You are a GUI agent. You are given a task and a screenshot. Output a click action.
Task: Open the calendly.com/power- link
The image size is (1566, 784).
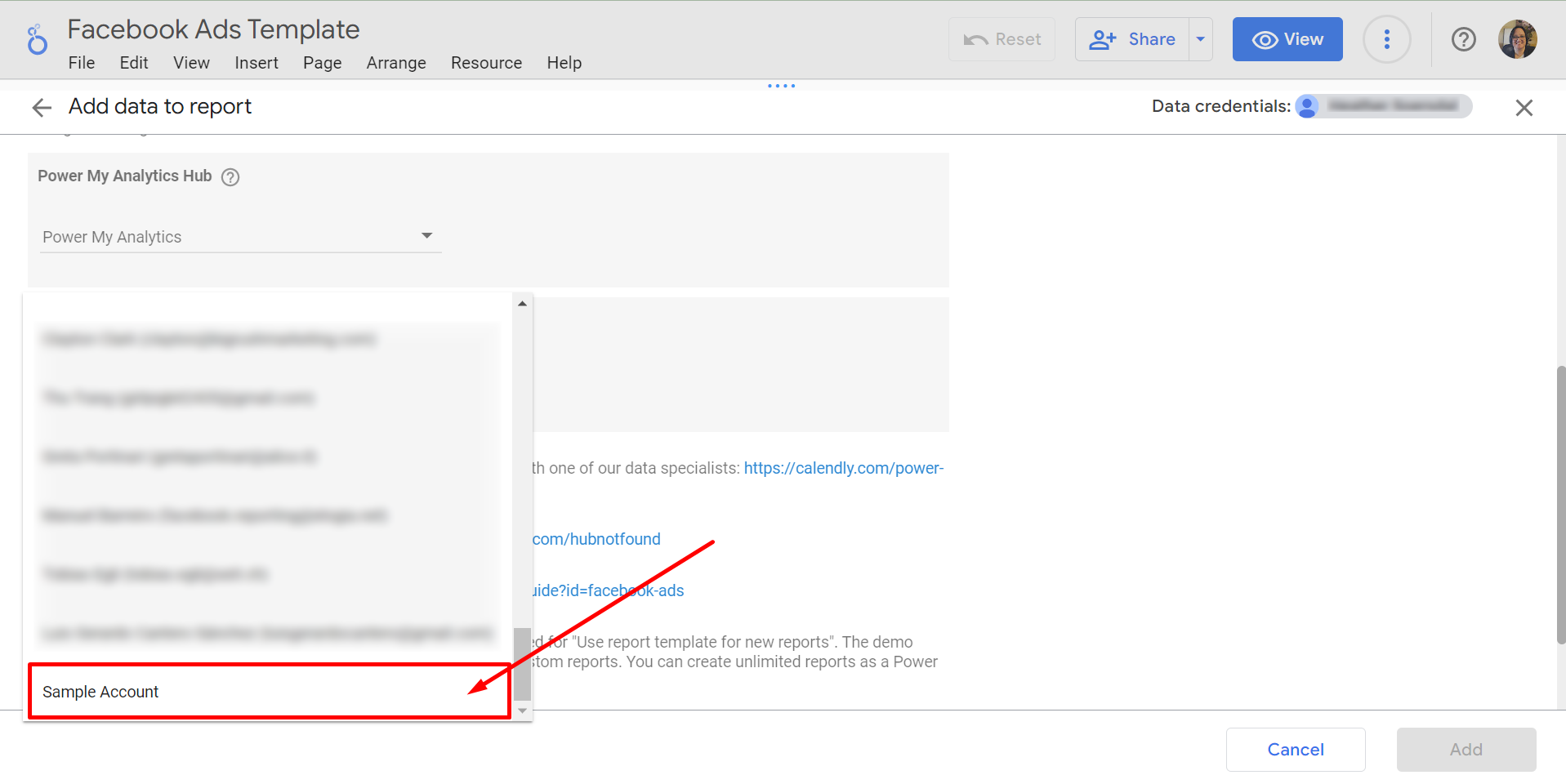pyautogui.click(x=843, y=468)
